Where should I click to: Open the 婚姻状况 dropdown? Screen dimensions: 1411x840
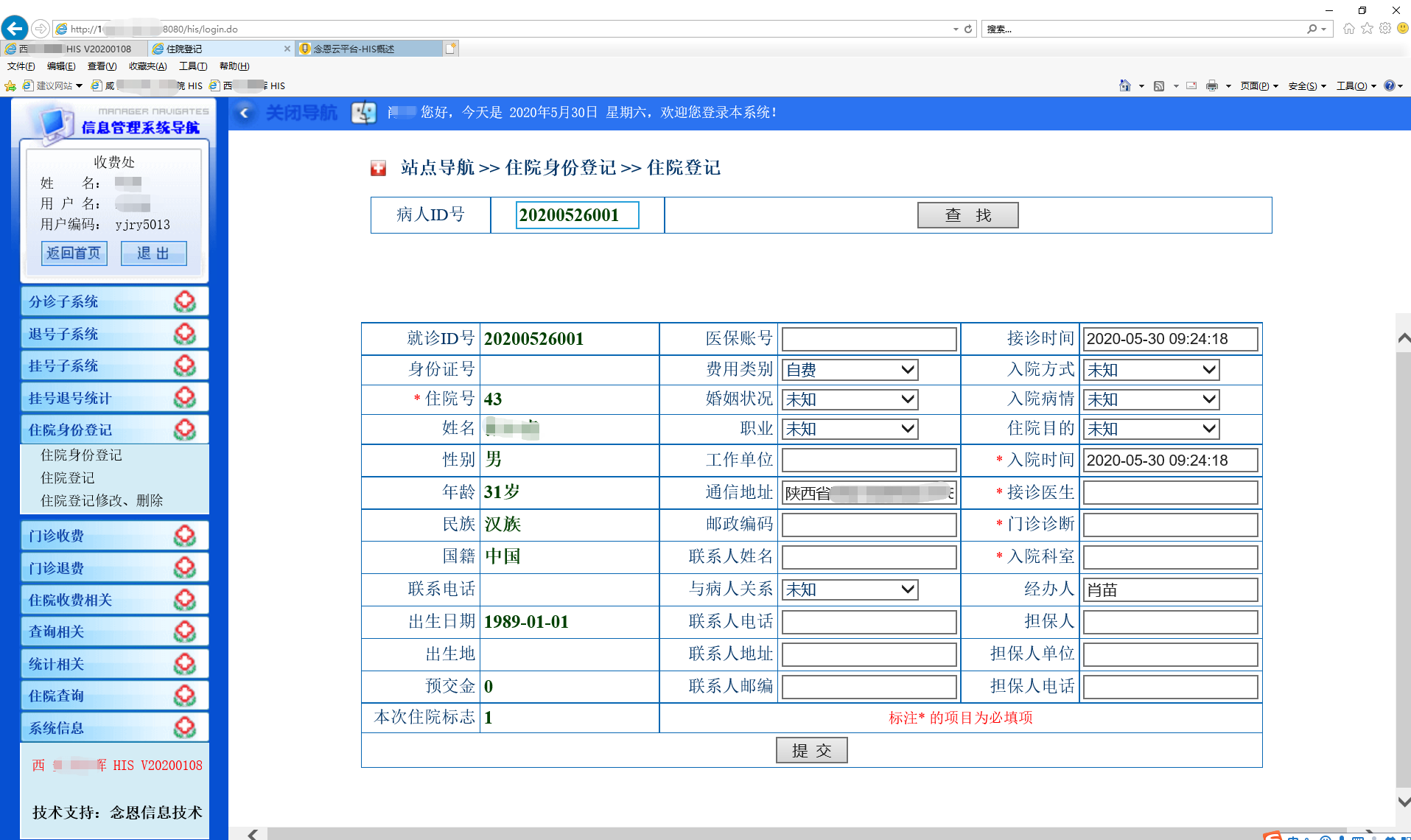pos(850,399)
